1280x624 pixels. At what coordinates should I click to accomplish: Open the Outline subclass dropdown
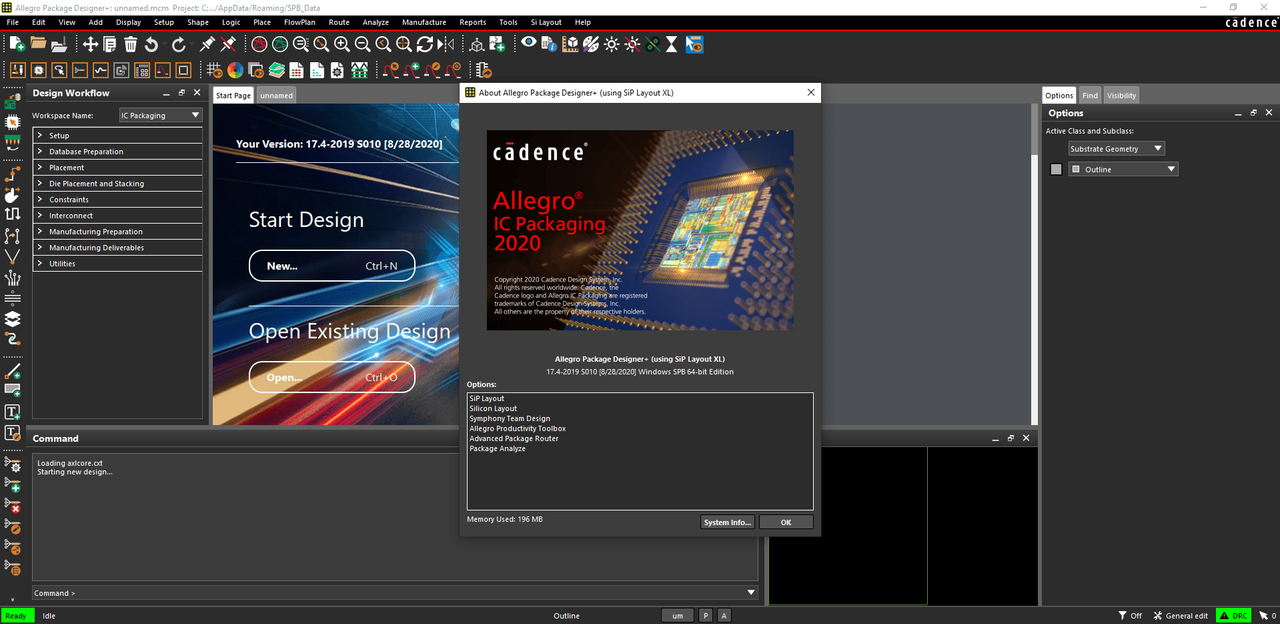point(1123,169)
